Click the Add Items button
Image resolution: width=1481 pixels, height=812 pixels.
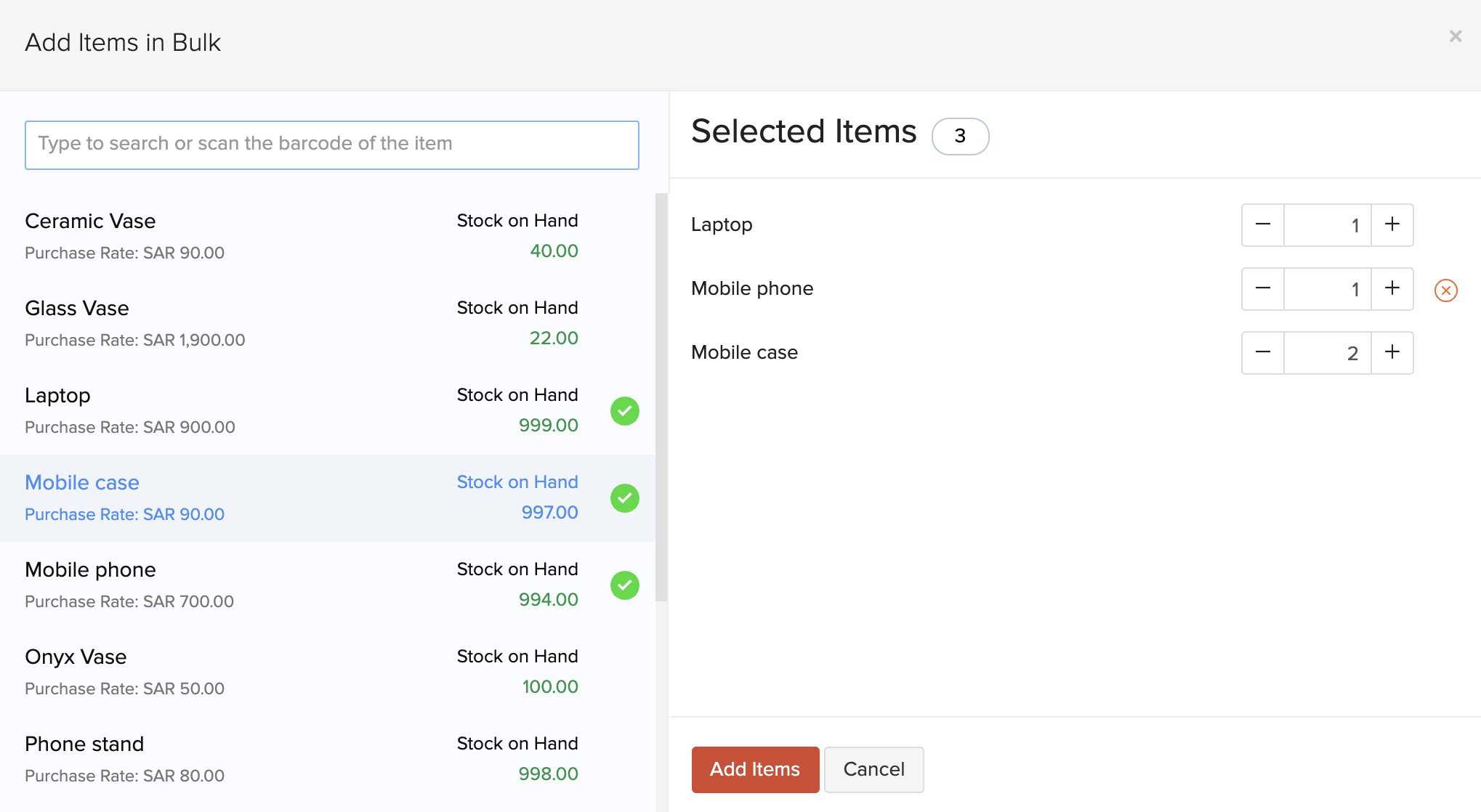click(754, 769)
